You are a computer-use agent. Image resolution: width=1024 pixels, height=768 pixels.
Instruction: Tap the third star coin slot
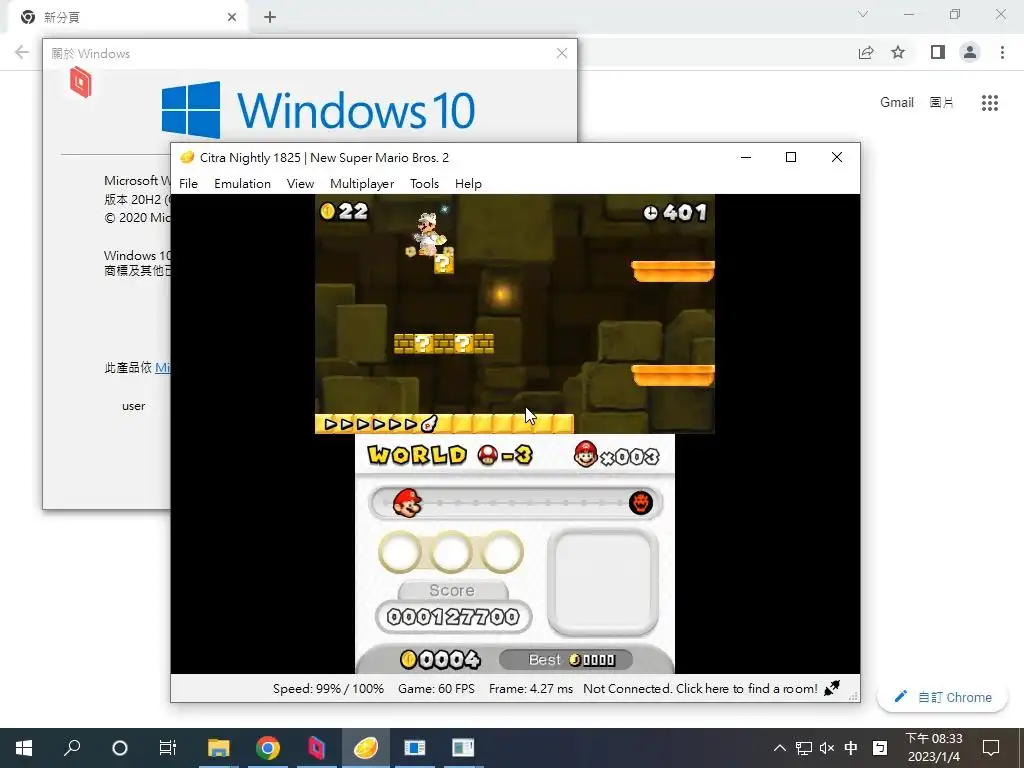coord(502,552)
